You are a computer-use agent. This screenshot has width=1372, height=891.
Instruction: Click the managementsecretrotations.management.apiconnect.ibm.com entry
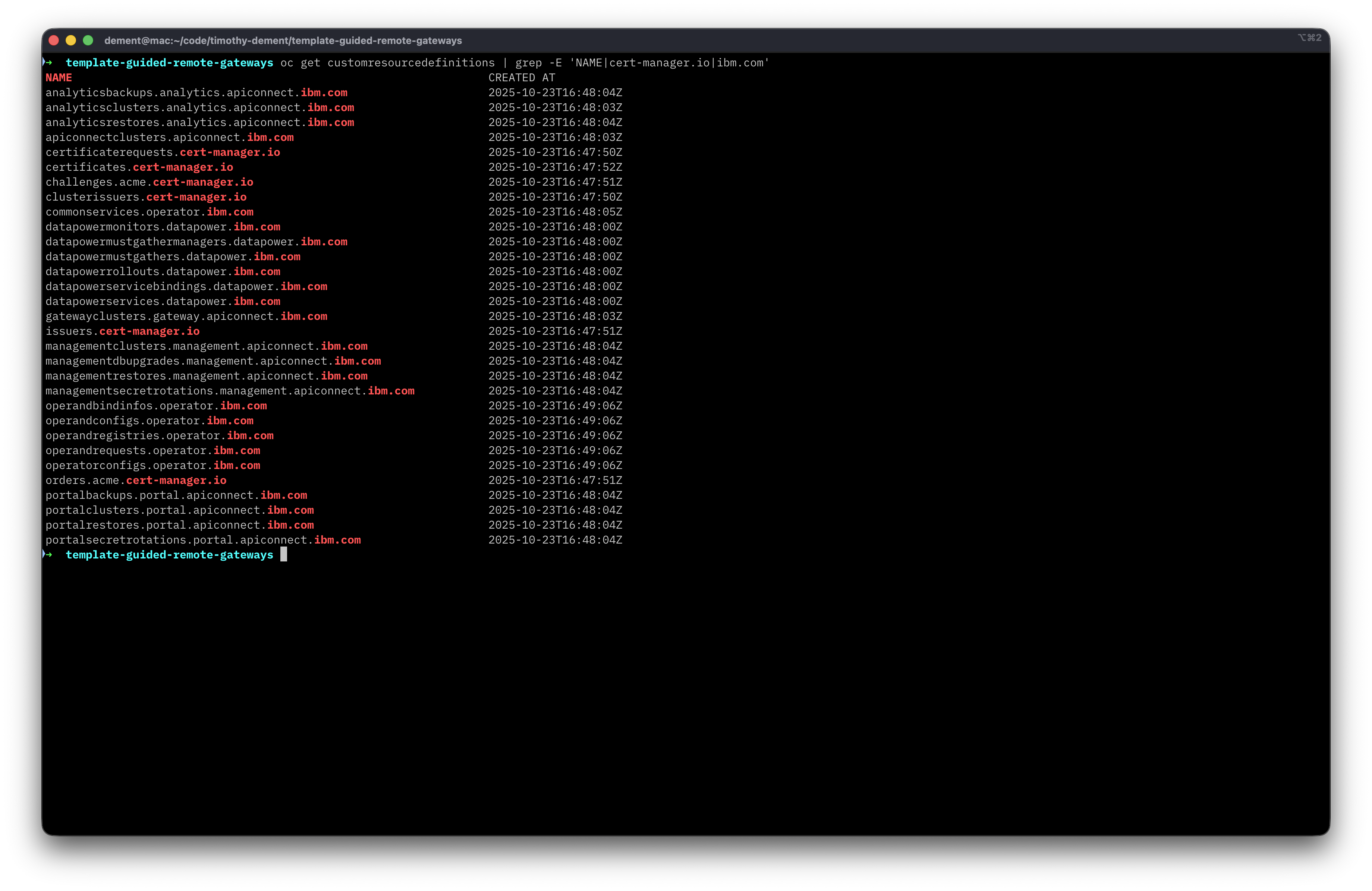[229, 391]
